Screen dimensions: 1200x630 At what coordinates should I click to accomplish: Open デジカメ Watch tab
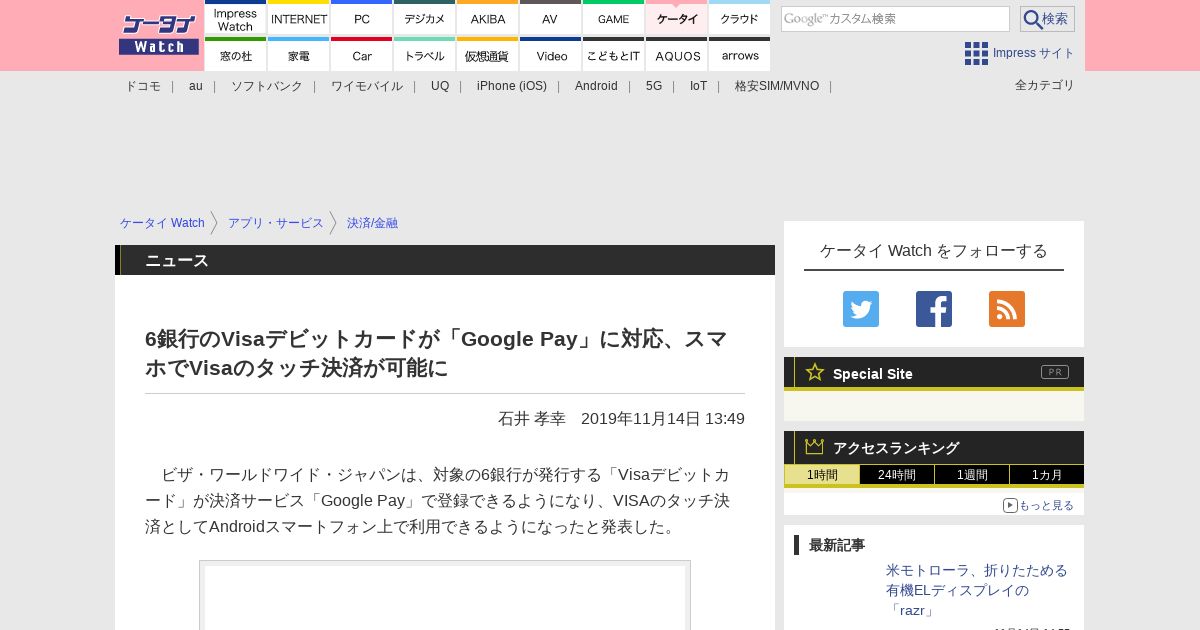(x=425, y=18)
